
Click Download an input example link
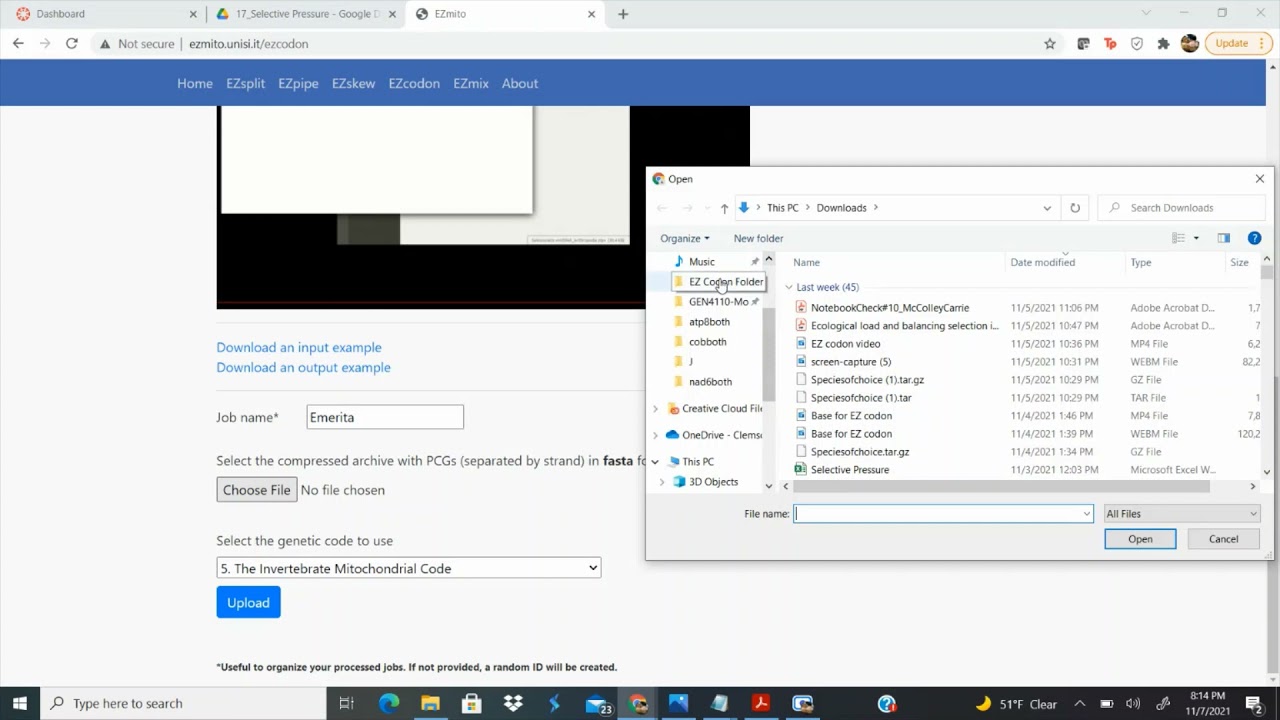(x=299, y=347)
